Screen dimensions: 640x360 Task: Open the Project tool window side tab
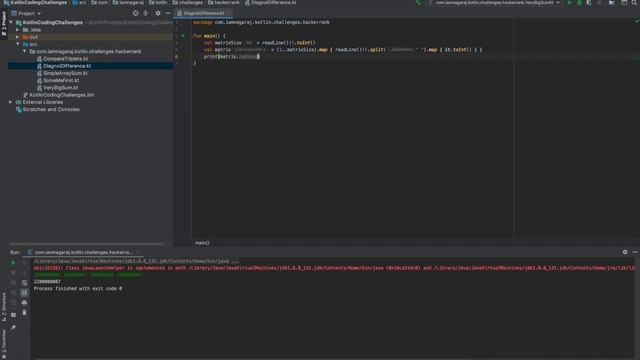click(4, 24)
